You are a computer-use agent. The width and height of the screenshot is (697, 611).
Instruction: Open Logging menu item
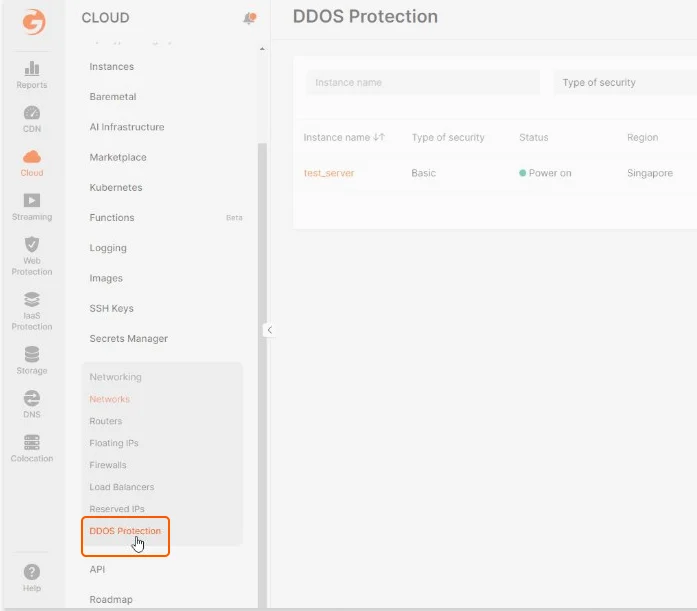click(x=108, y=248)
